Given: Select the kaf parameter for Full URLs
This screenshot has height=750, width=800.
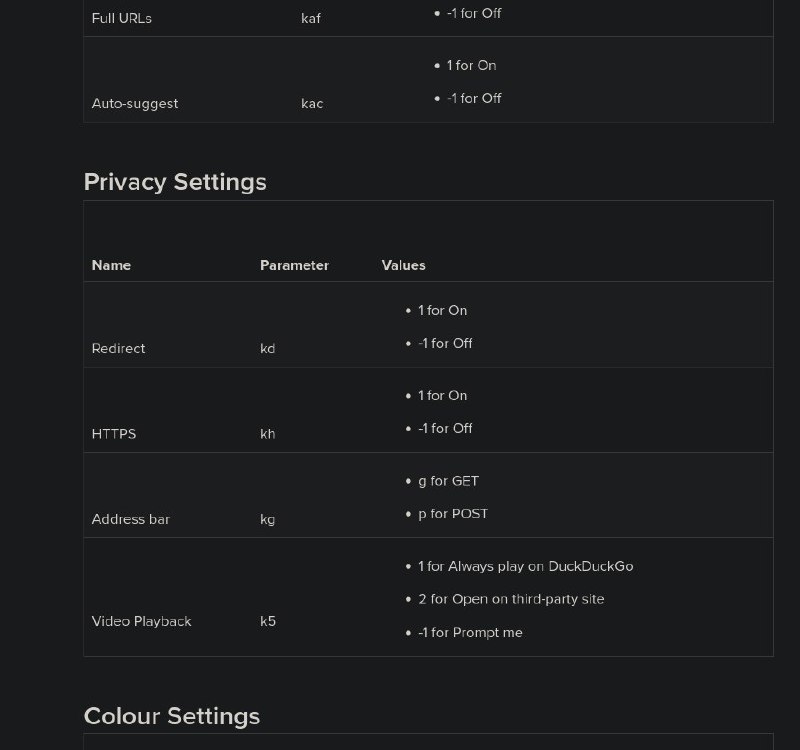Looking at the screenshot, I should click(311, 18).
